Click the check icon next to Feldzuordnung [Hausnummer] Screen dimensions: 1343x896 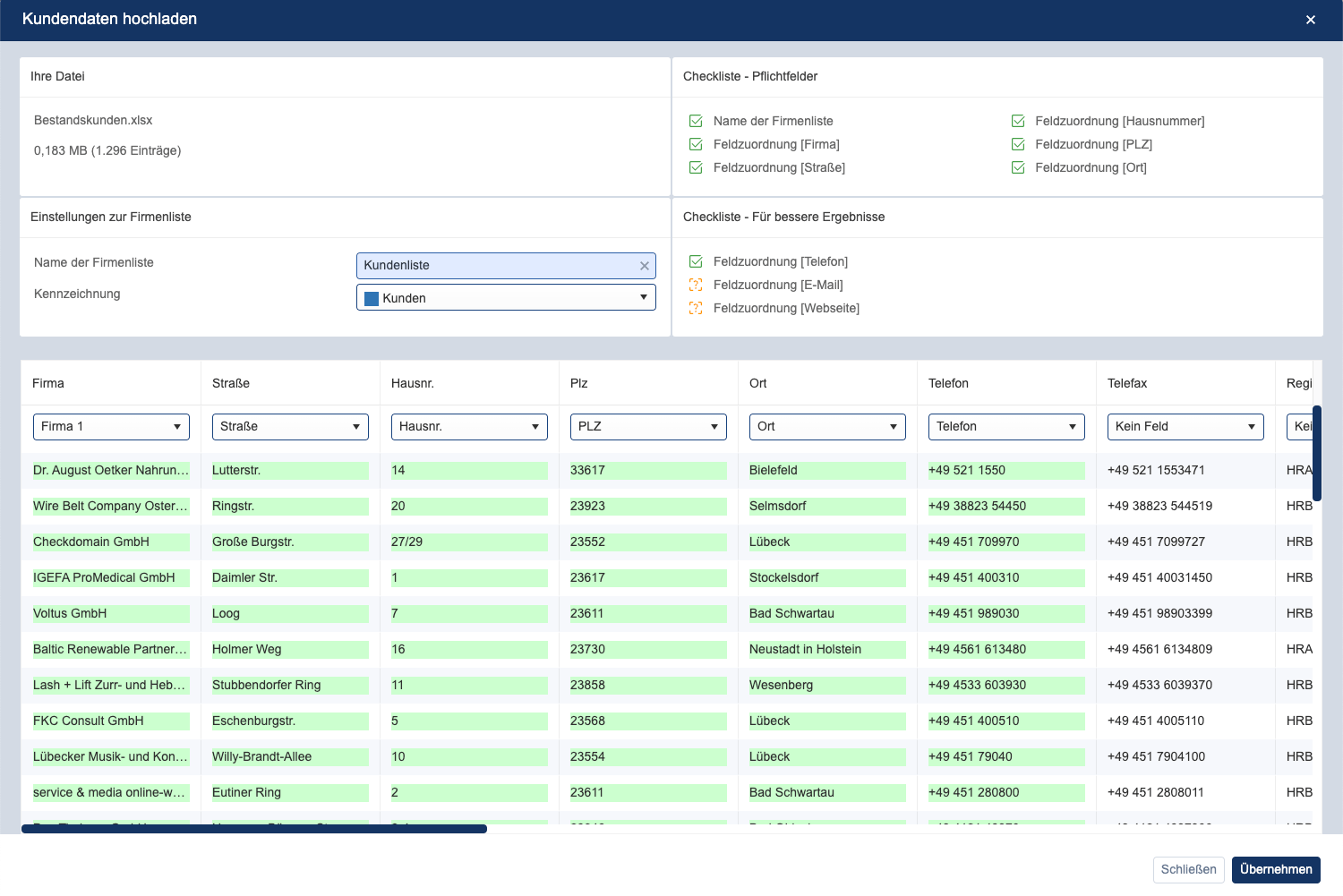click(x=1017, y=121)
